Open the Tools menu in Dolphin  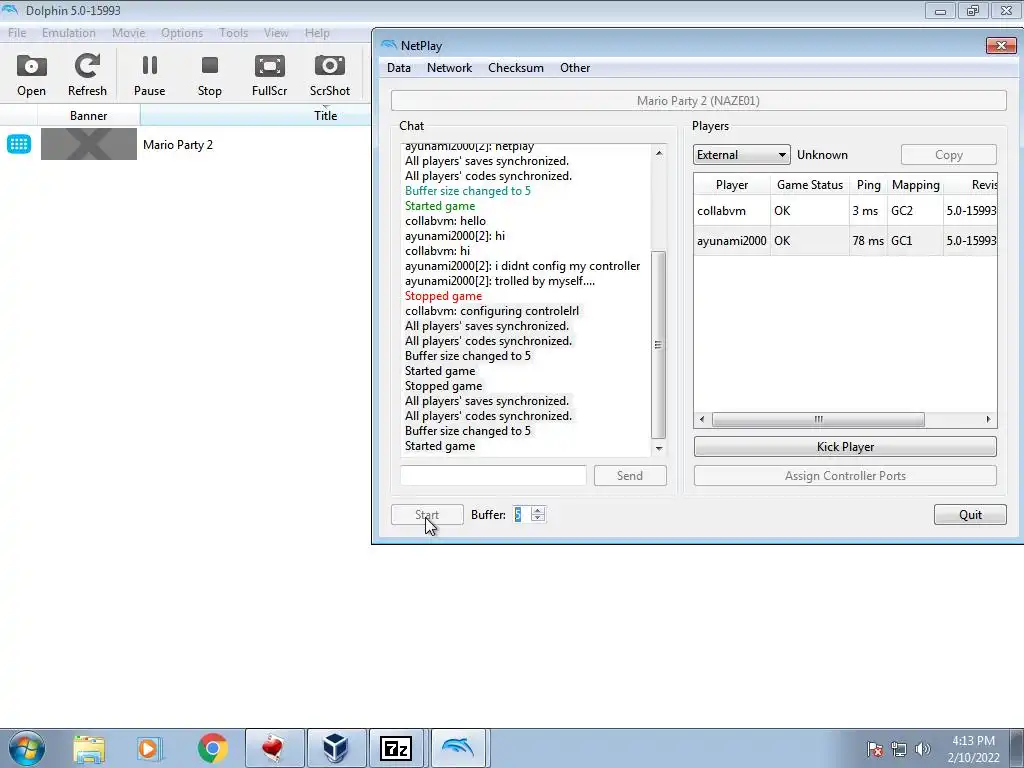pyautogui.click(x=233, y=33)
